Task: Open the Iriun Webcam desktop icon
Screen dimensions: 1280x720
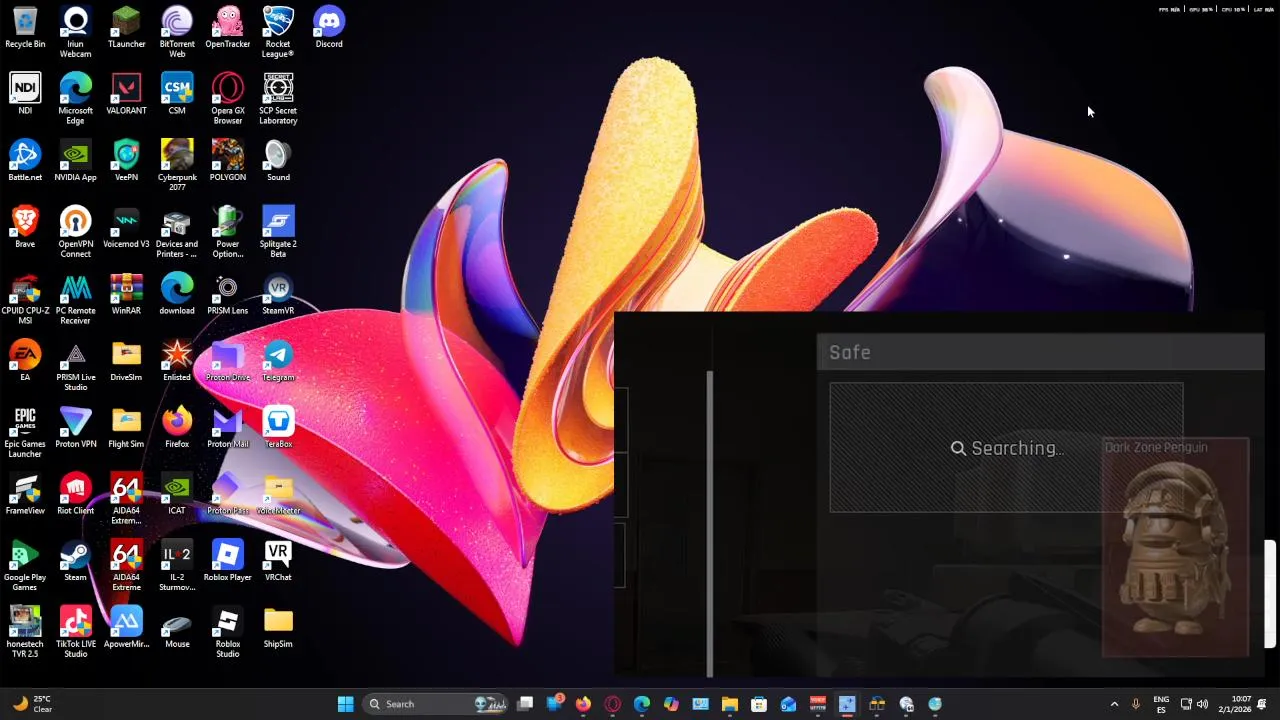Action: point(75,32)
